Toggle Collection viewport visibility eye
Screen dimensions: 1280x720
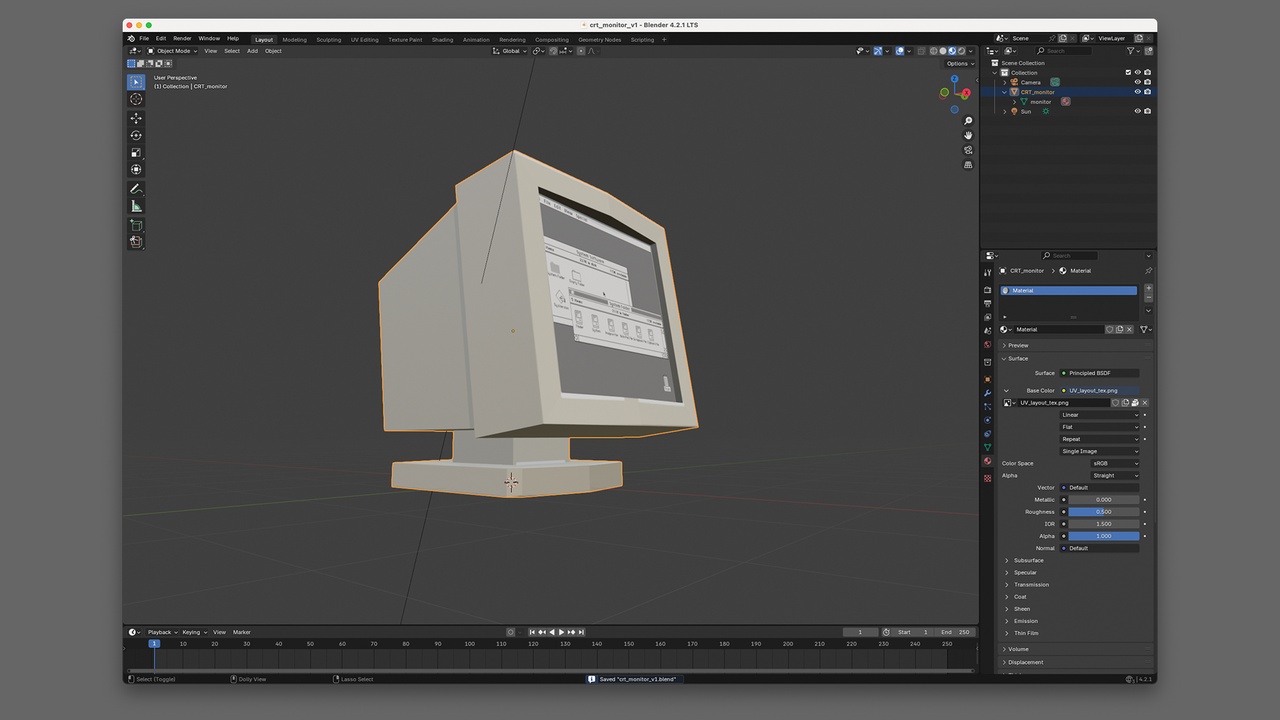point(1137,72)
